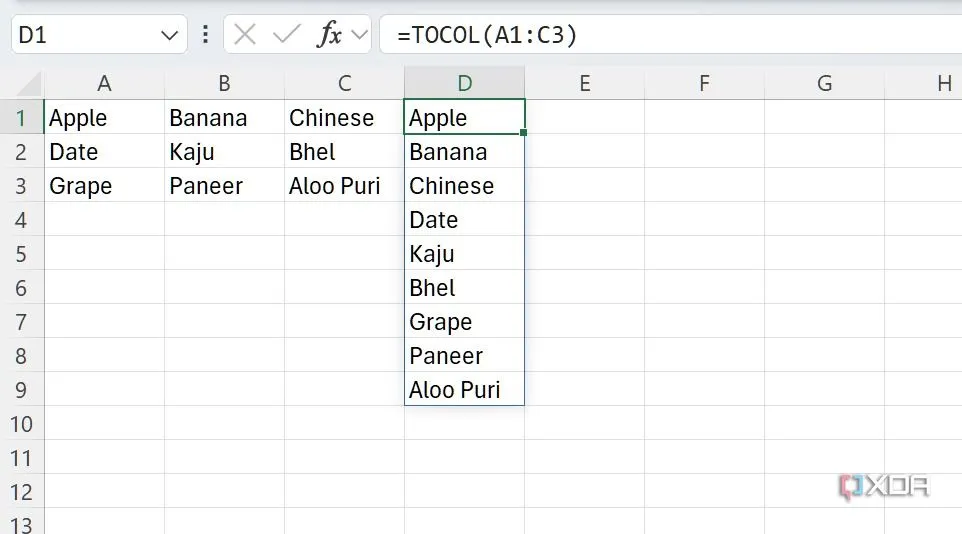
Task: Select row 10 header
Action: [x=21, y=424]
